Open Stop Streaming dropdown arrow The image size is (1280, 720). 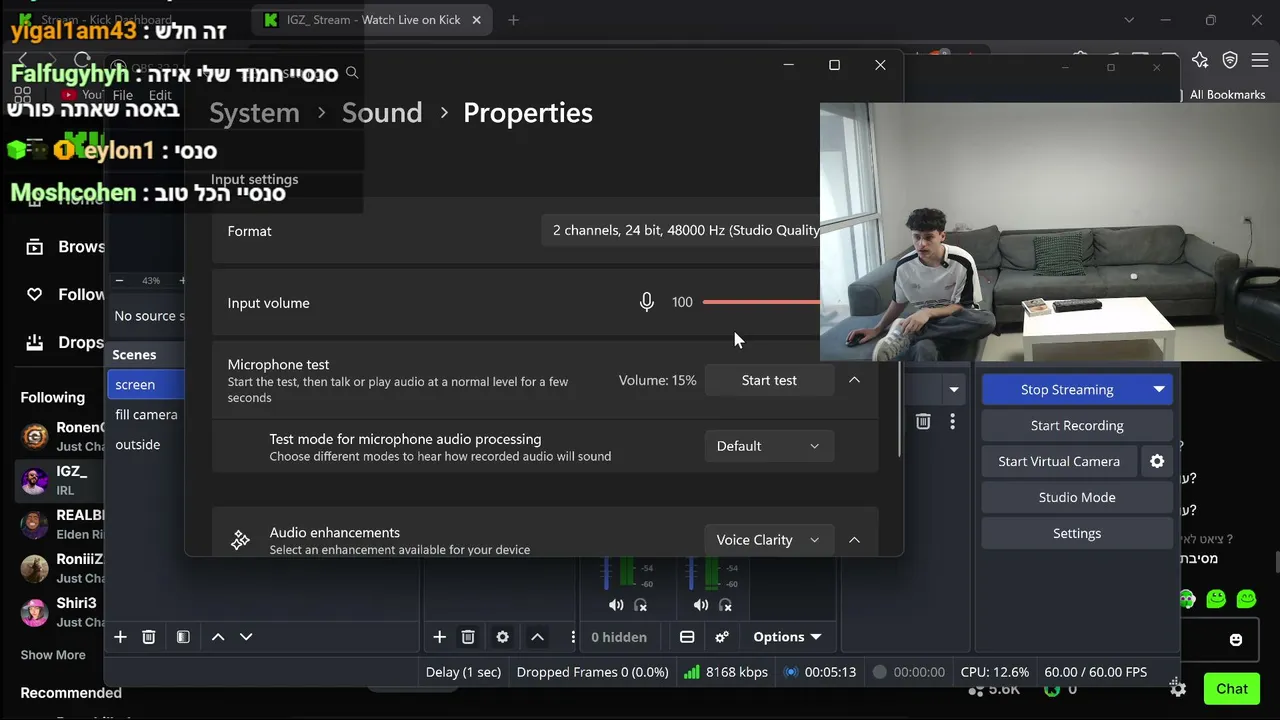[x=1159, y=389]
